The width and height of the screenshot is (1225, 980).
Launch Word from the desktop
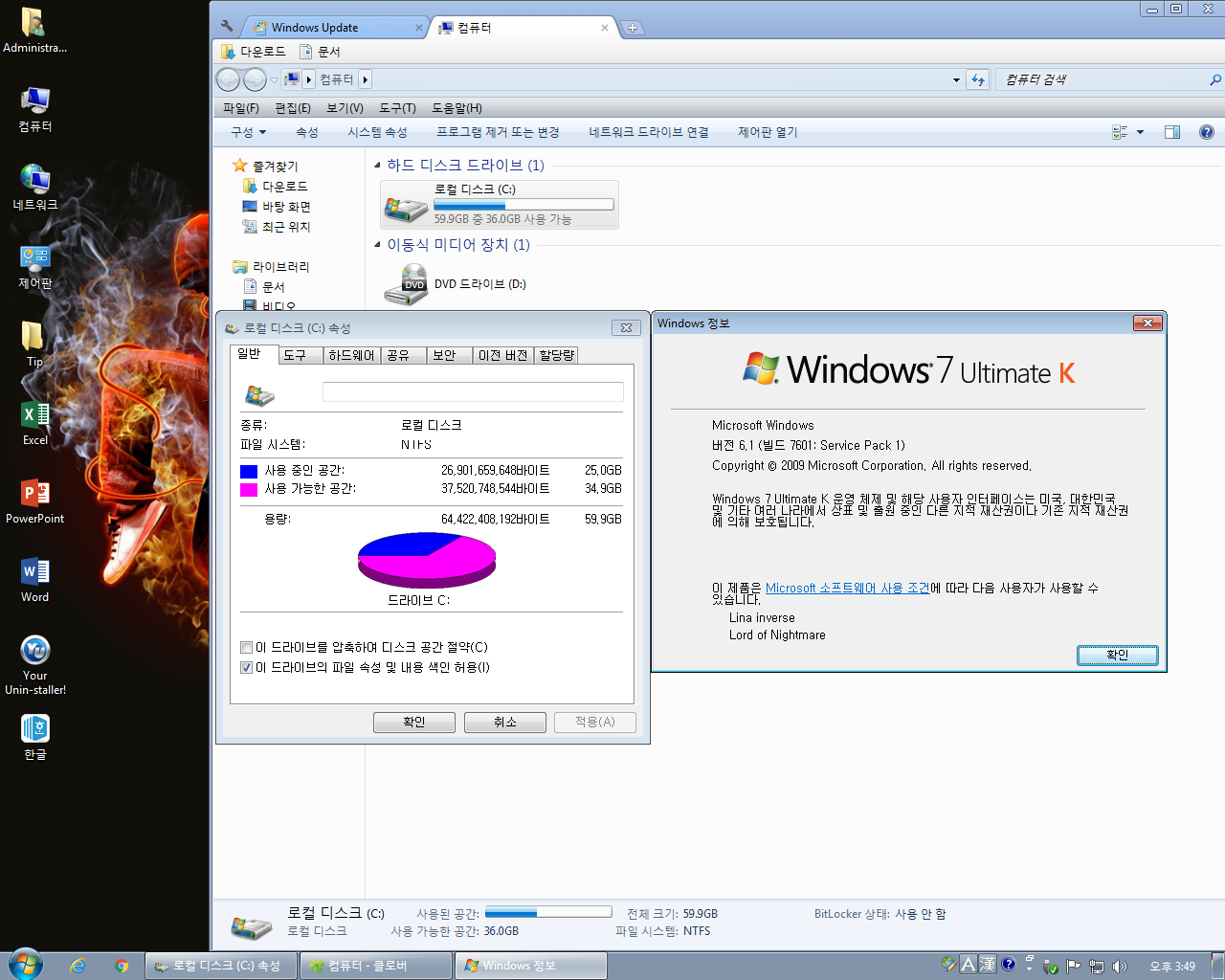[x=34, y=579]
